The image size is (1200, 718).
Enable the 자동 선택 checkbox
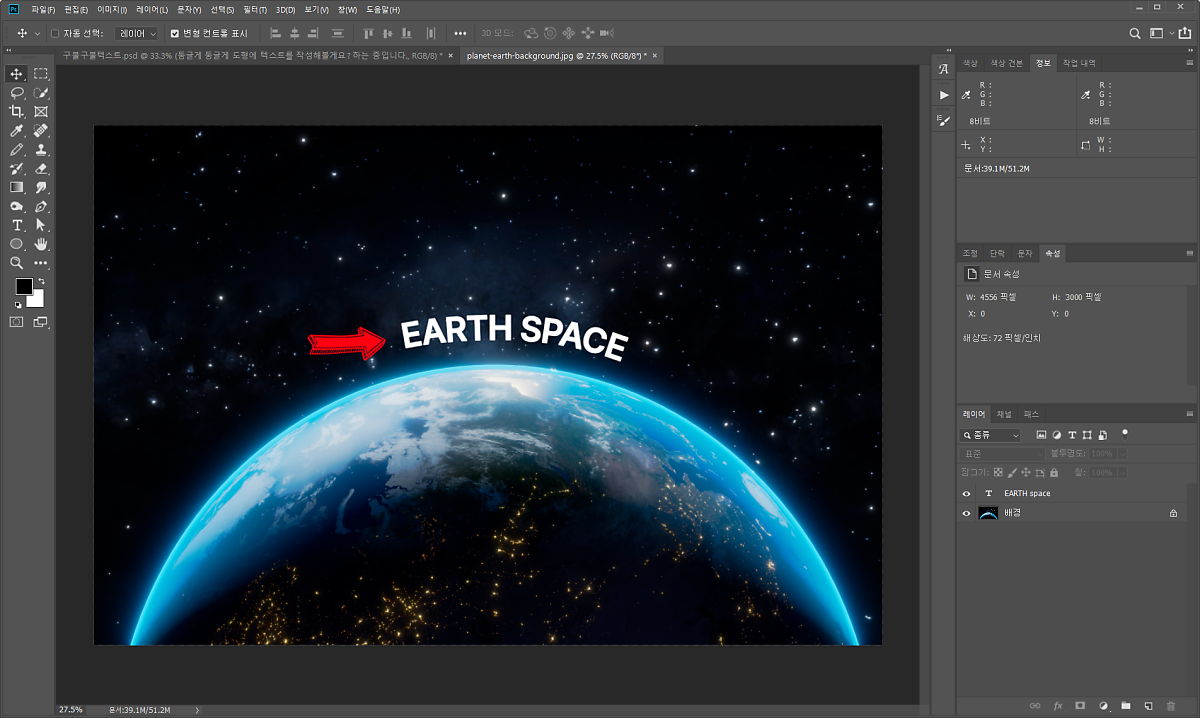coord(55,33)
